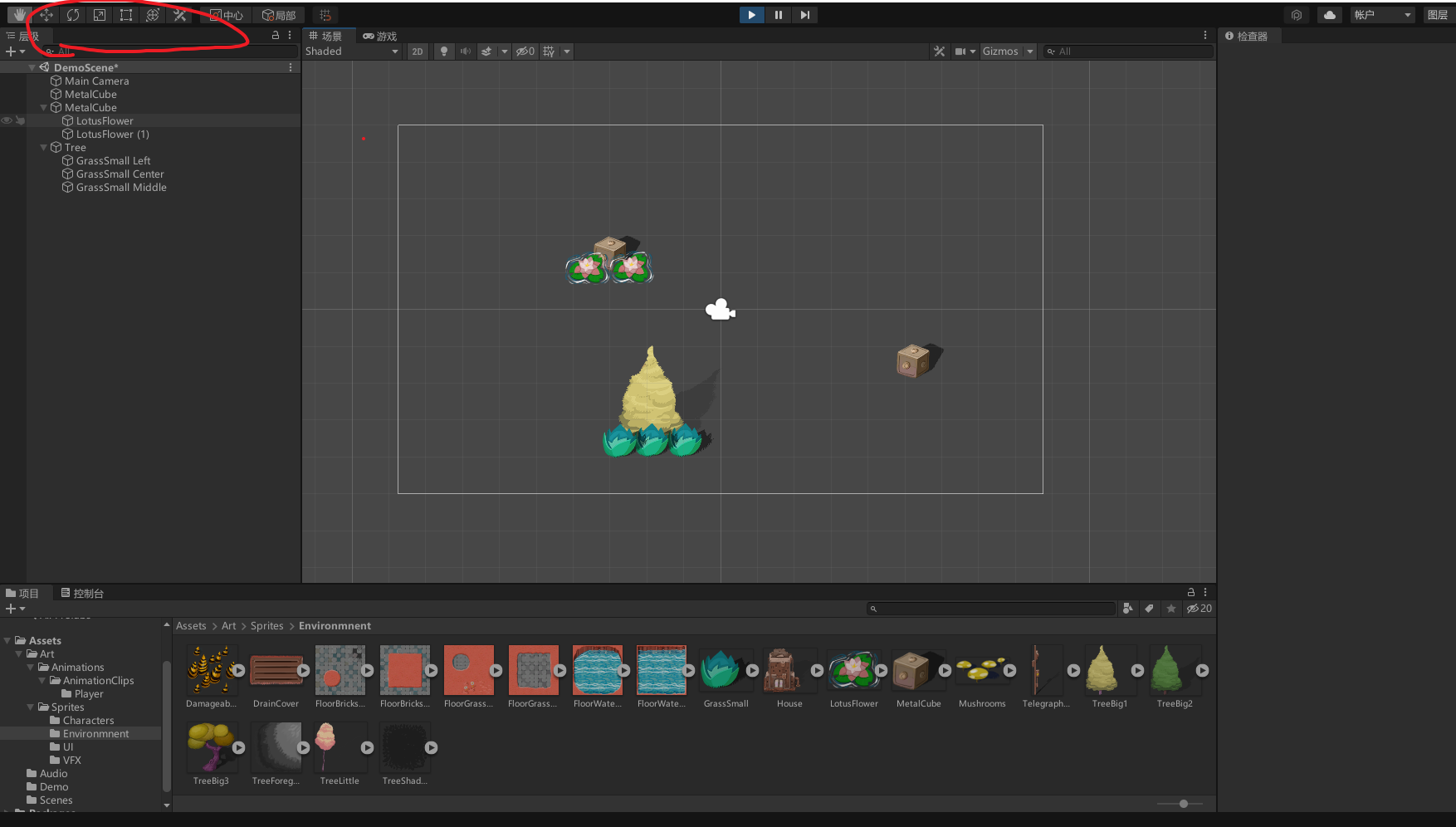Open the cloud services icon
The image size is (1456, 827).
[1330, 15]
